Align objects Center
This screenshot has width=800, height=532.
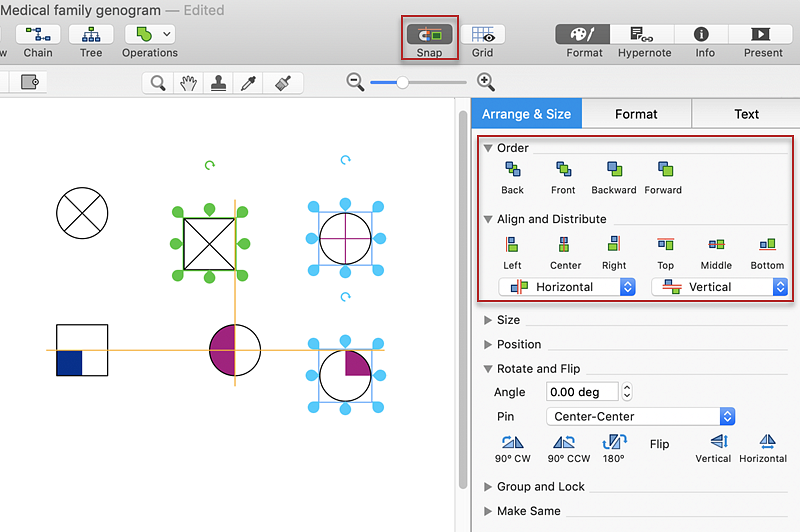tap(565, 253)
